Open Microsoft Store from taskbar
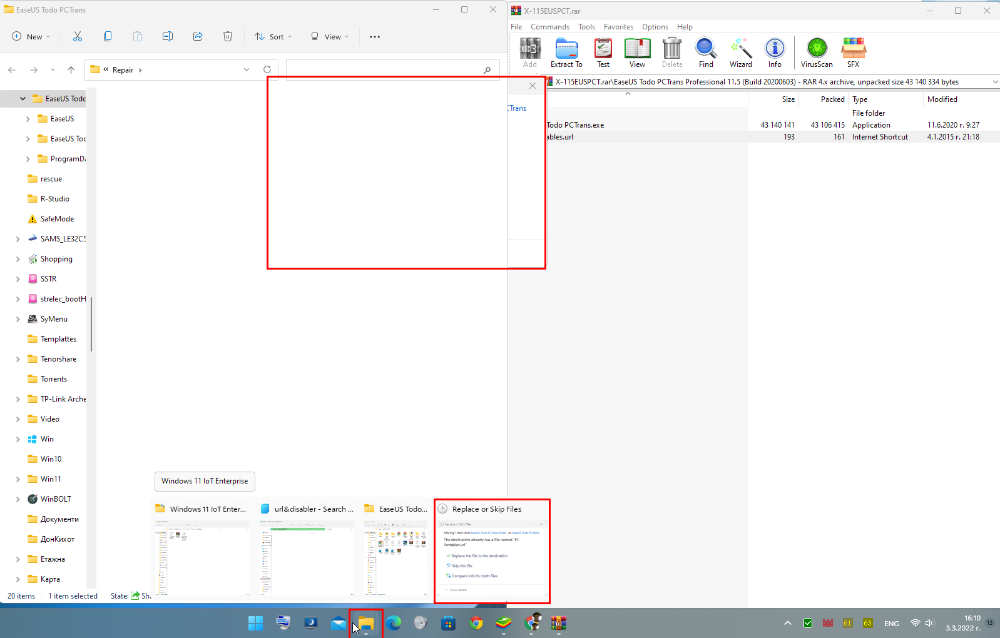The width and height of the screenshot is (1000, 638). 448,623
